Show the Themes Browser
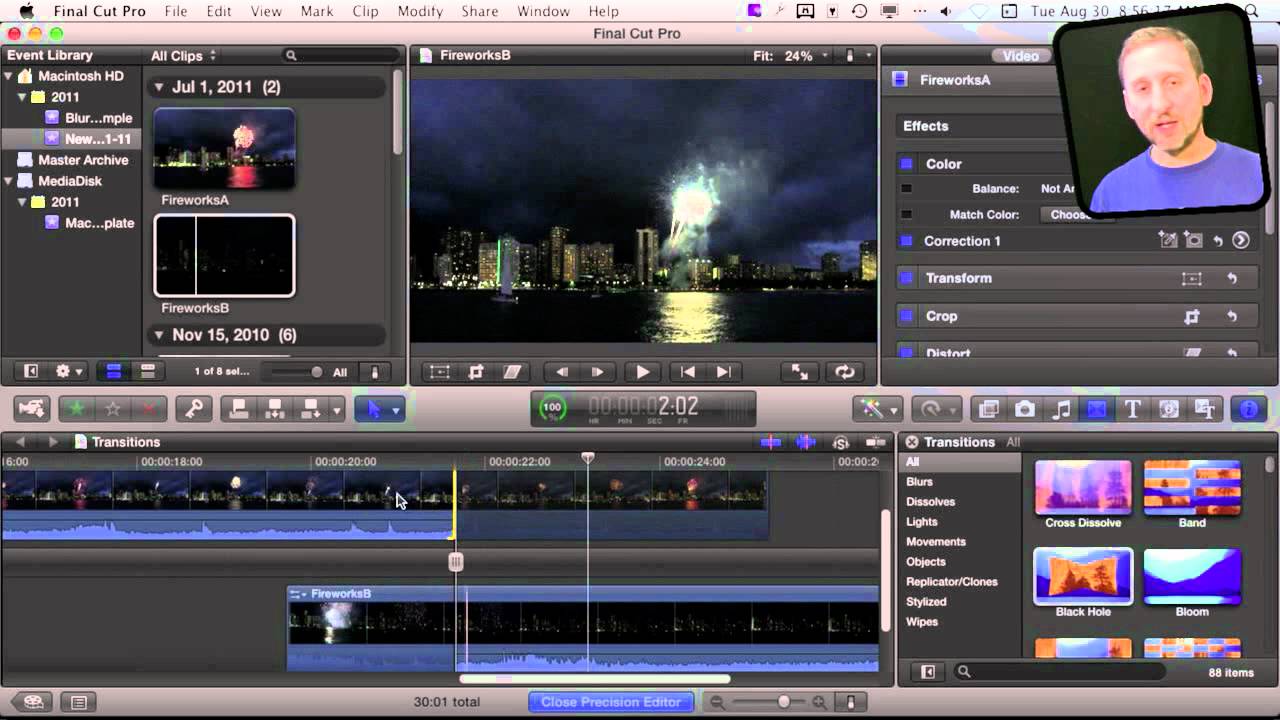 1205,409
